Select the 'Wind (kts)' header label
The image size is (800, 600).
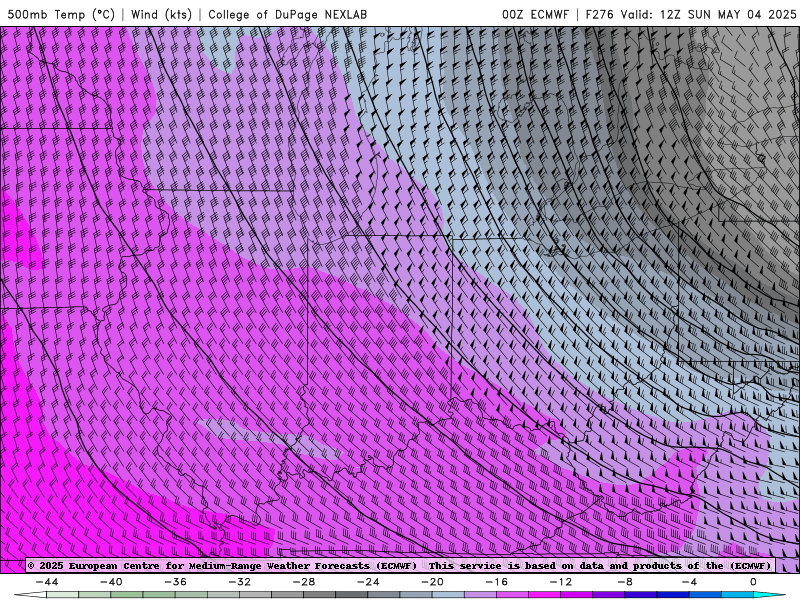(x=161, y=14)
